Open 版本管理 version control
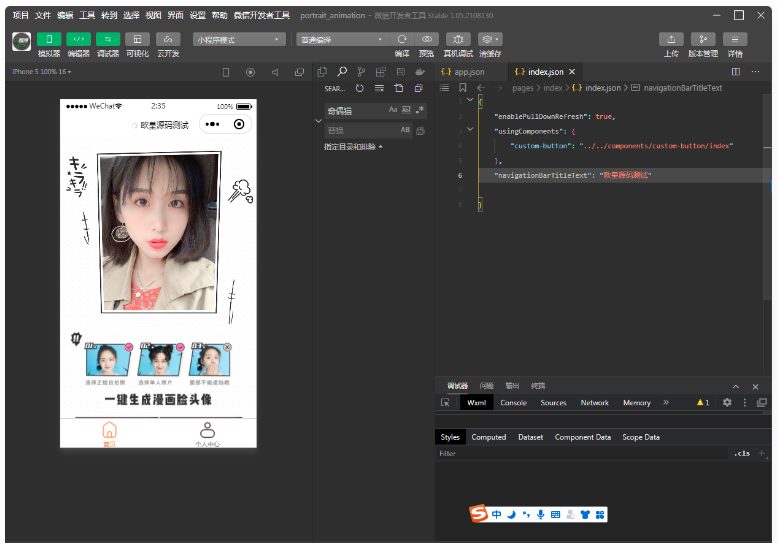The image size is (778, 543). pos(703,39)
